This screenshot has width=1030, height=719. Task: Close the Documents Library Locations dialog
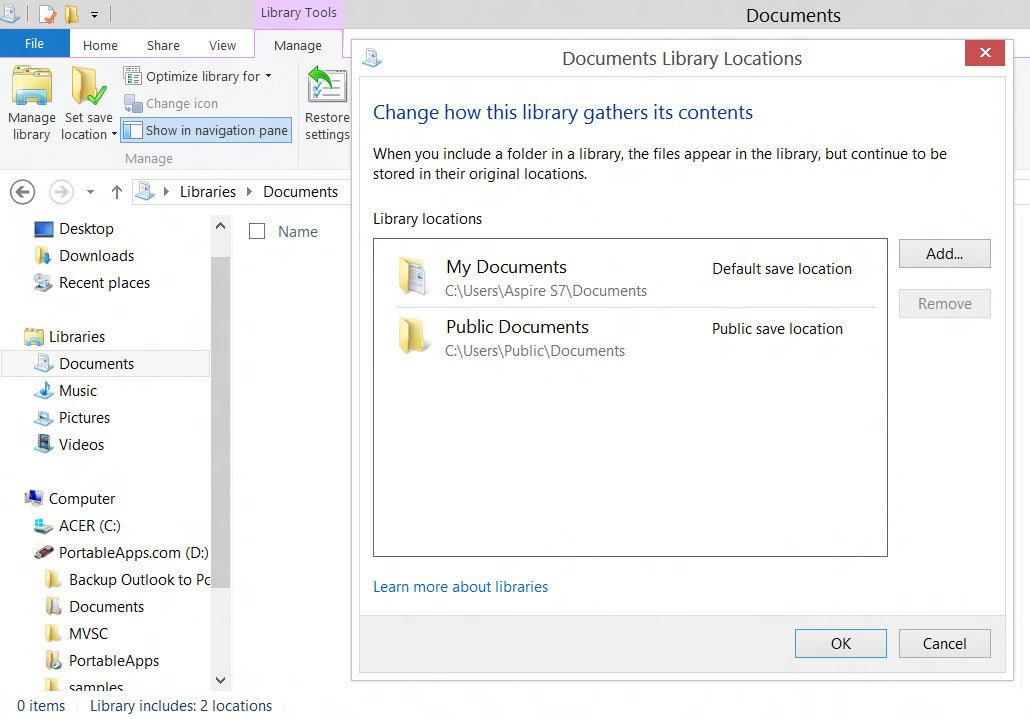point(984,53)
